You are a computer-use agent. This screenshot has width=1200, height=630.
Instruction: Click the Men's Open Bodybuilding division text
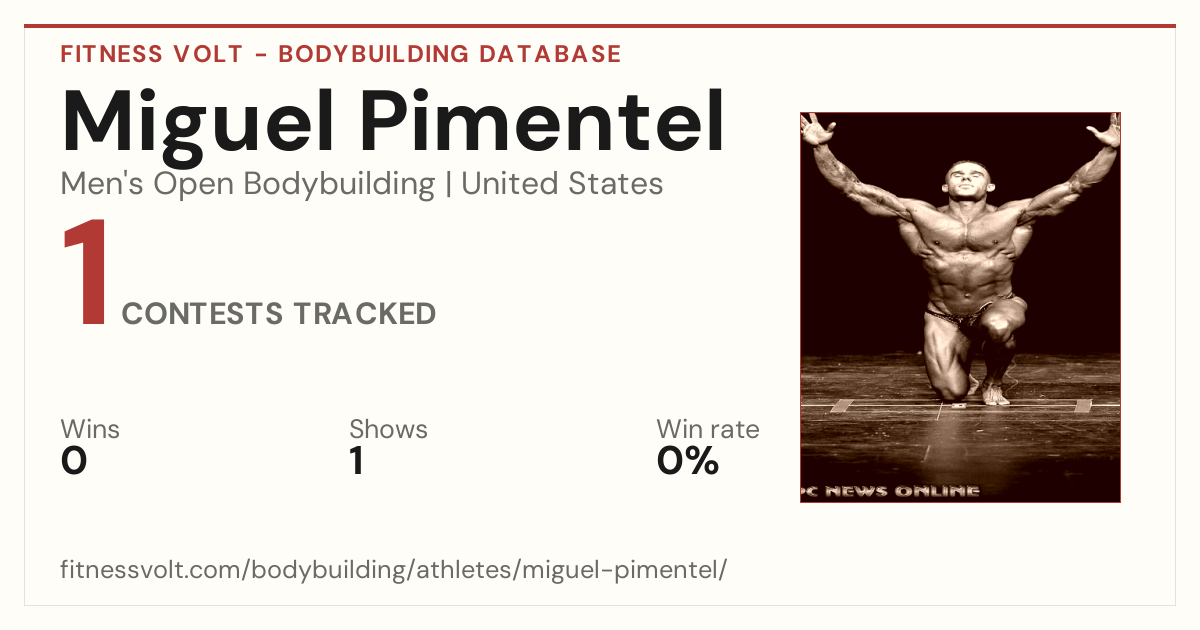tap(248, 184)
